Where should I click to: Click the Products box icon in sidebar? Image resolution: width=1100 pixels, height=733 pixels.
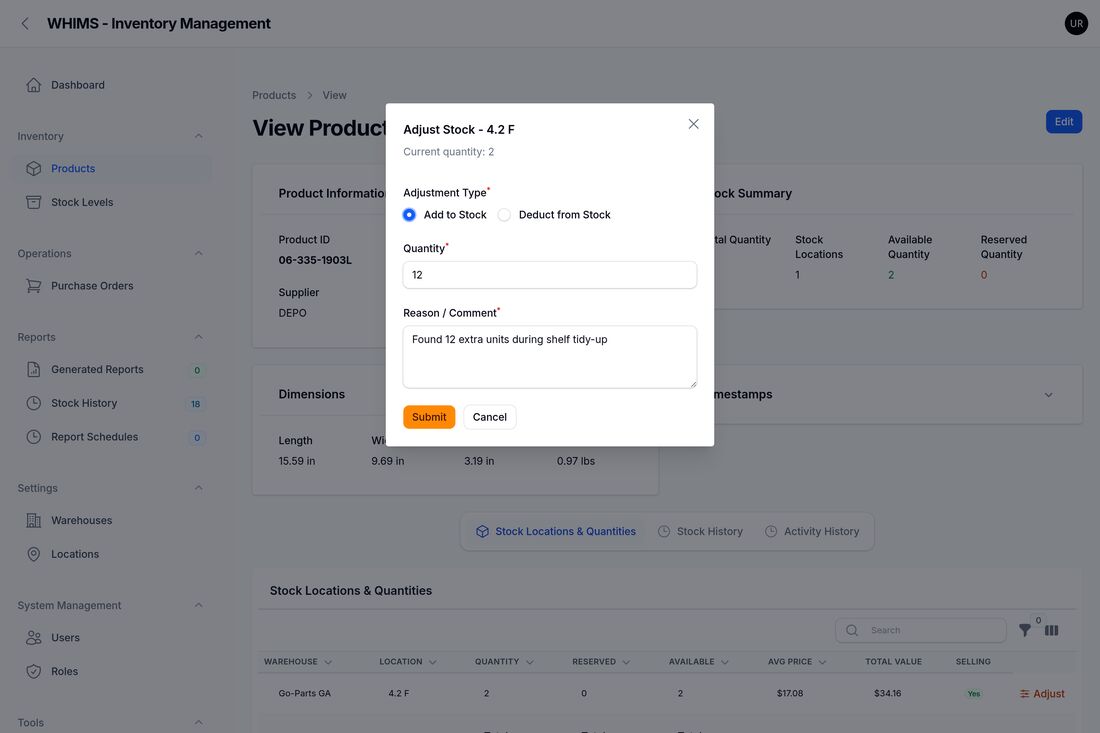pyautogui.click(x=34, y=168)
